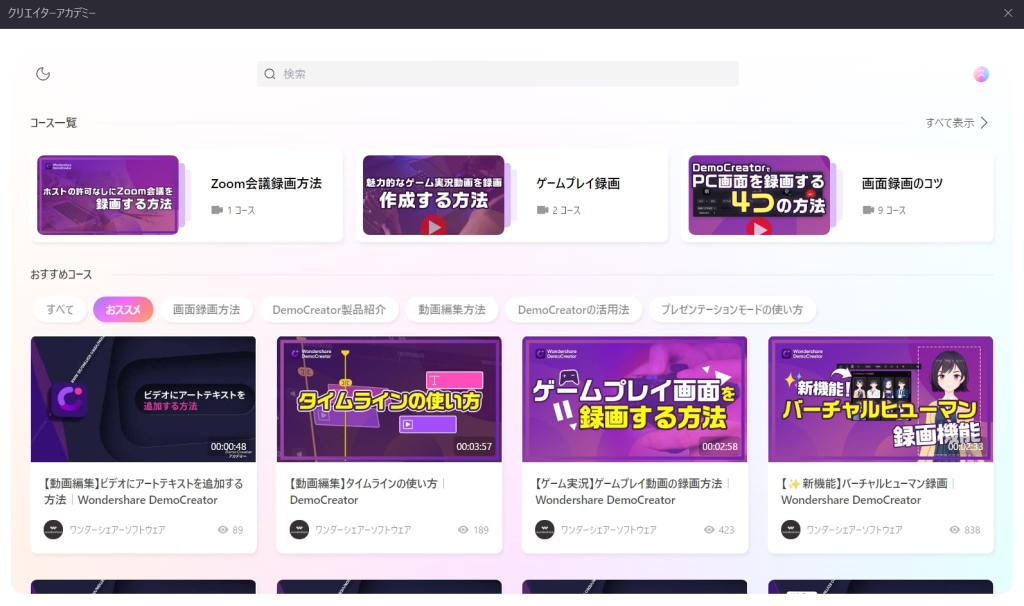This screenshot has width=1024, height=606.
Task: Open the バーチャルヒューマン録画機能 video thumbnail
Action: click(x=880, y=399)
